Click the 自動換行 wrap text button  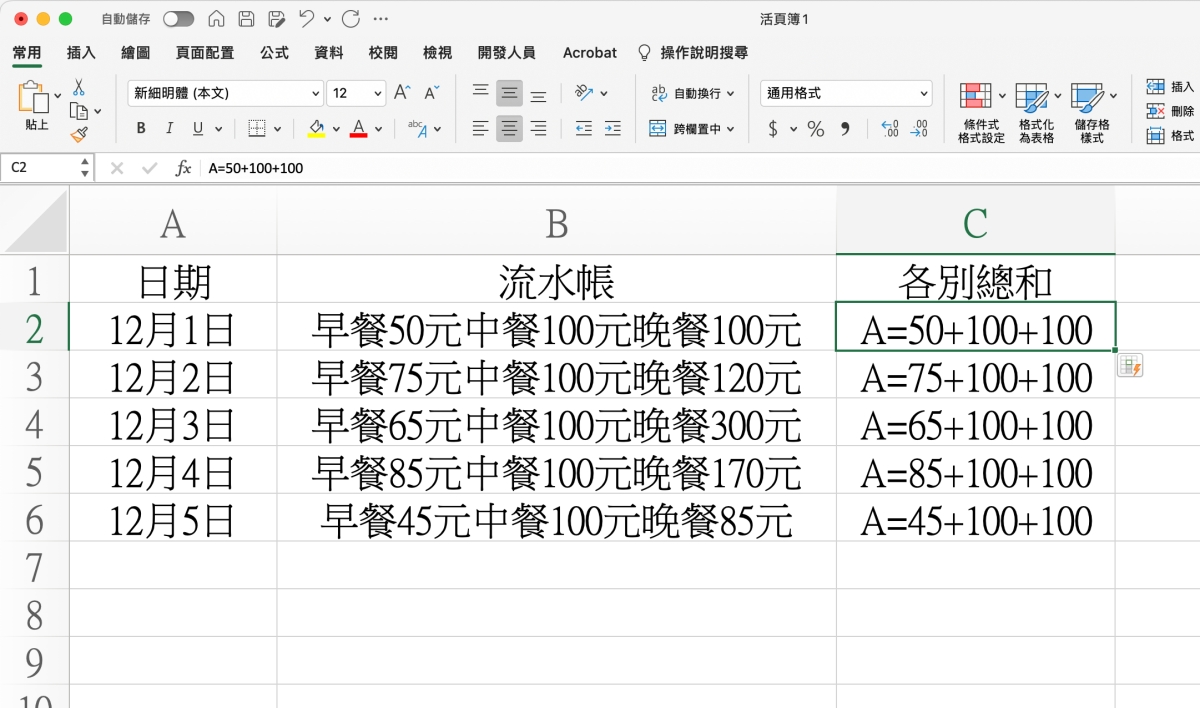pos(692,93)
